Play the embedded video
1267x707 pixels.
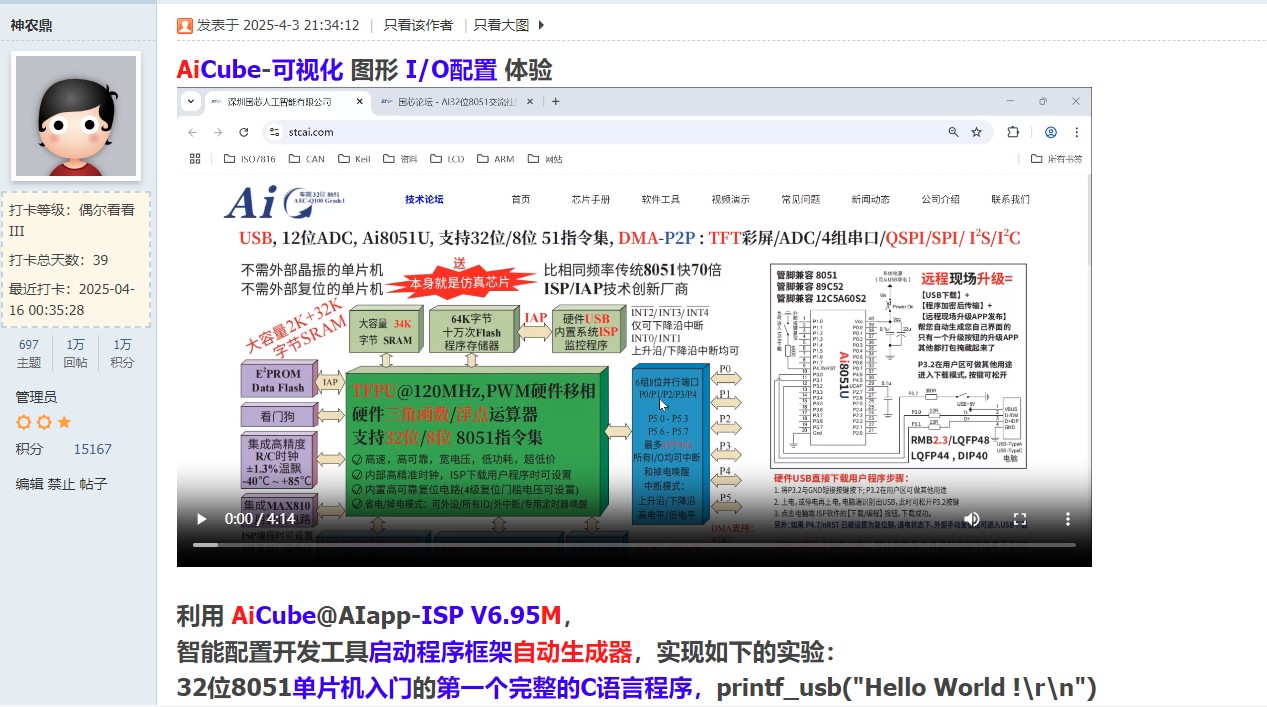pyautogui.click(x=201, y=519)
